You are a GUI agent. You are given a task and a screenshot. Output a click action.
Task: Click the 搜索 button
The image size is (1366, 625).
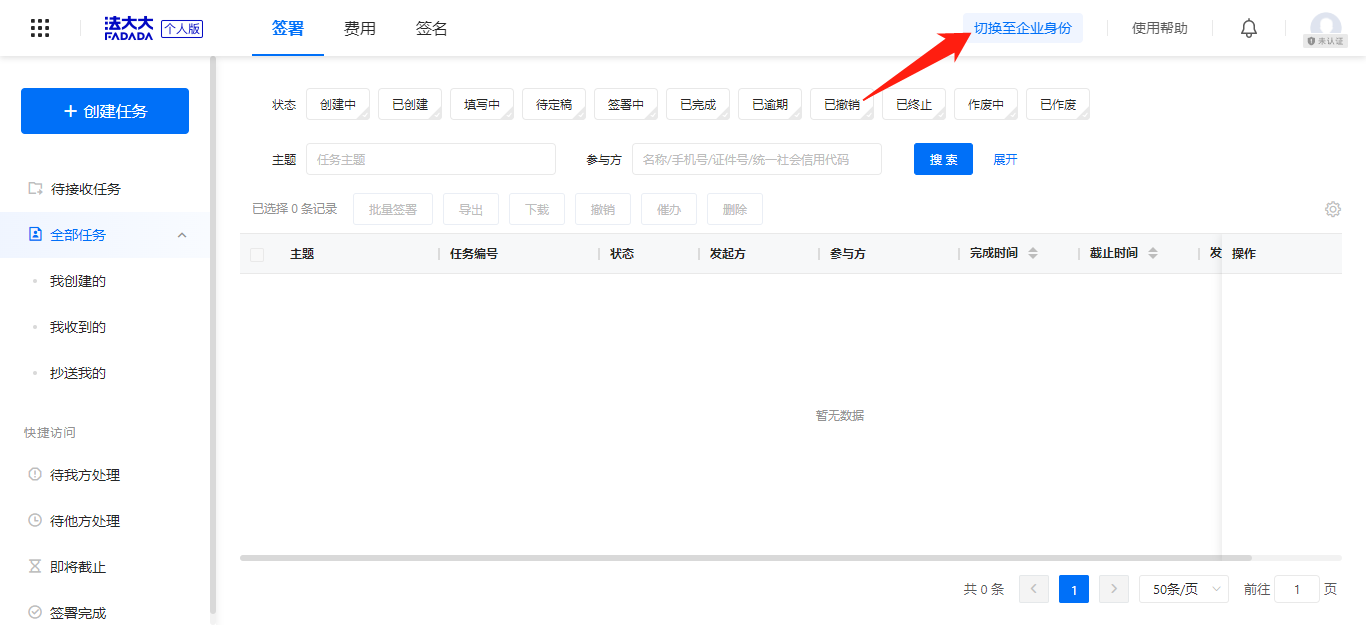(x=943, y=159)
